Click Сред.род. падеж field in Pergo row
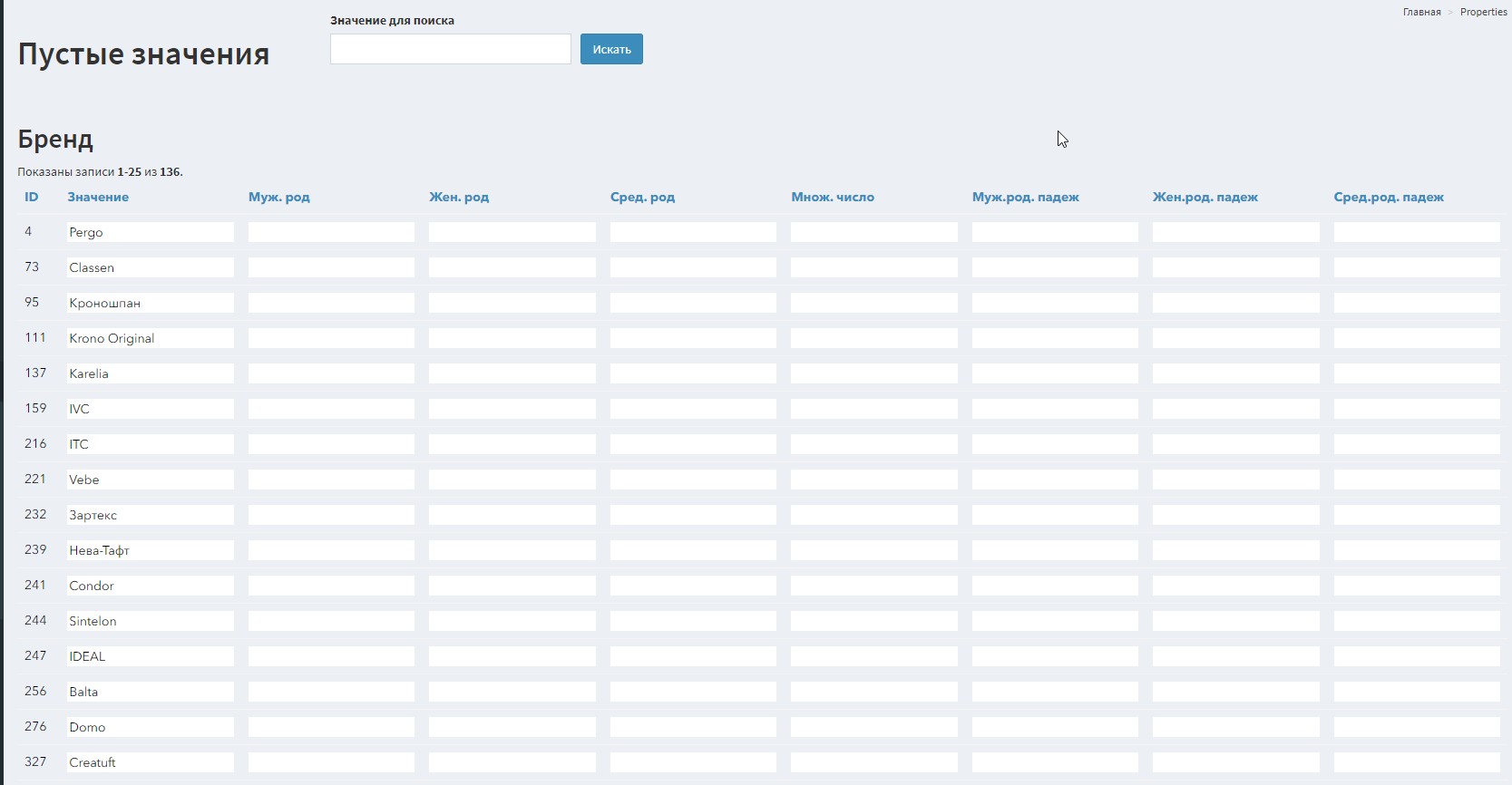 tap(1417, 232)
